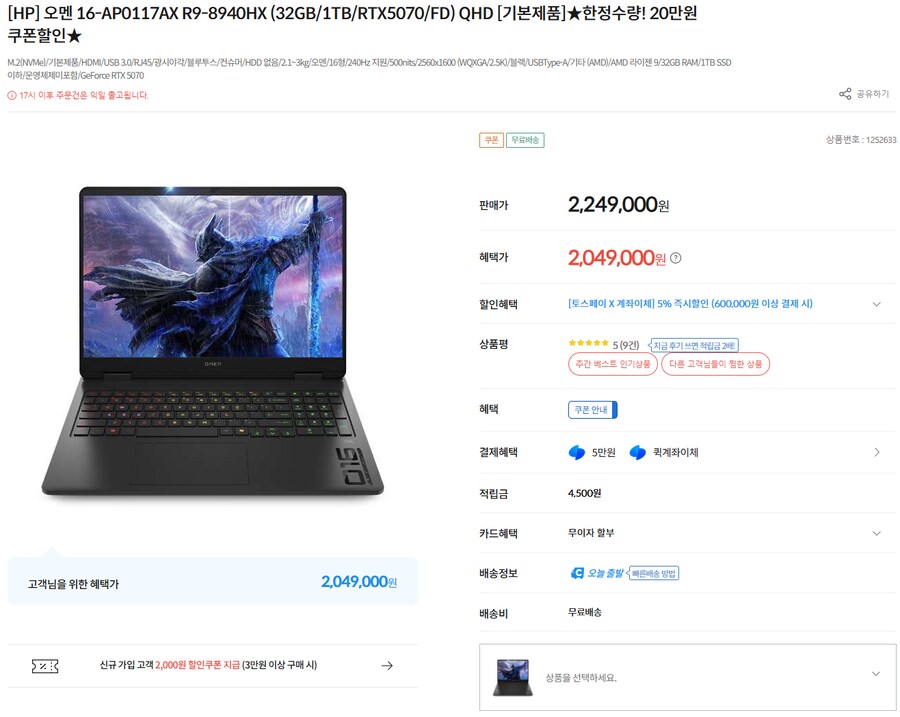Click the arrow next to new member coupon
The image size is (900, 717).
click(x=387, y=665)
